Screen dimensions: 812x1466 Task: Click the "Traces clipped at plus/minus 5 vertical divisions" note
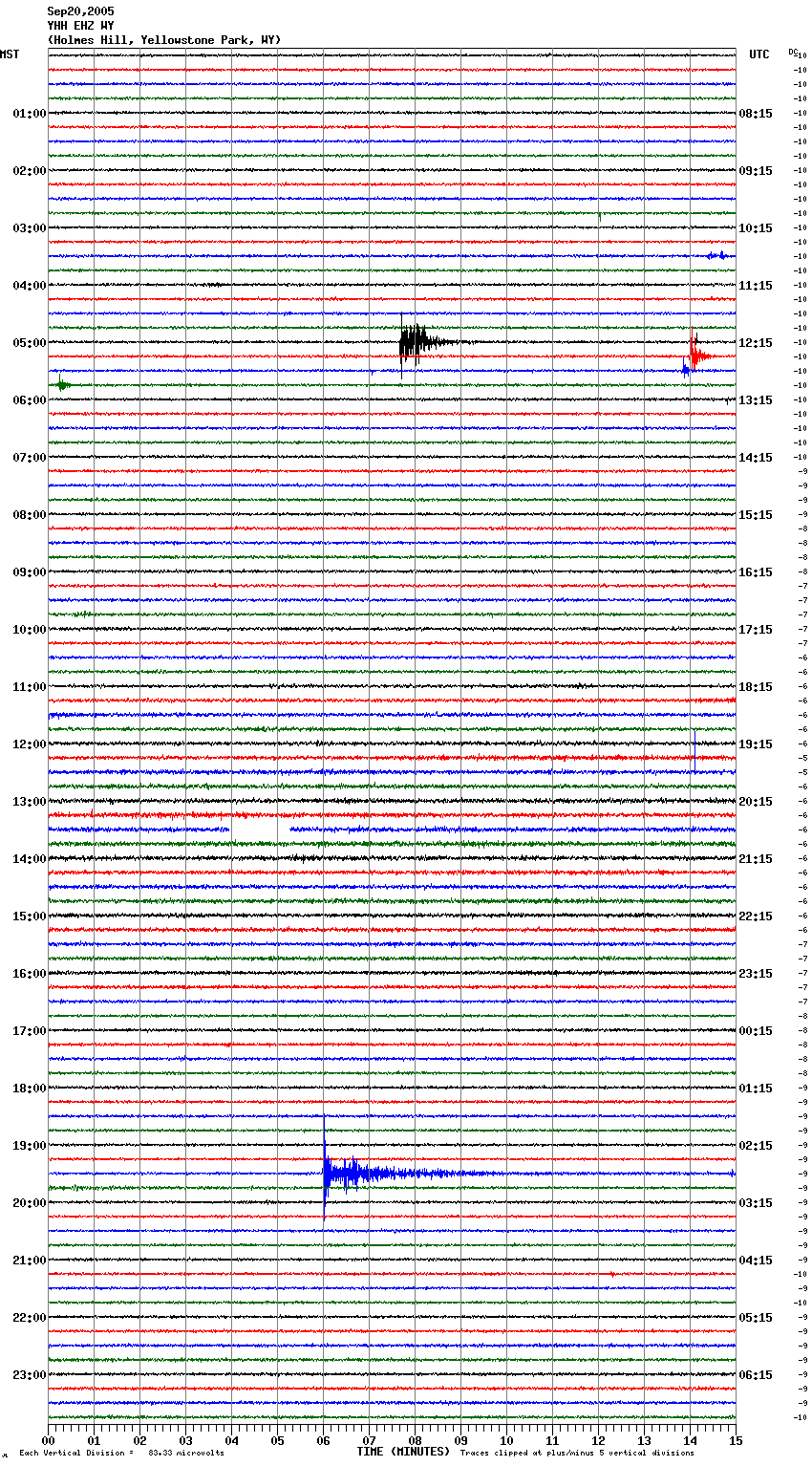click(577, 1453)
